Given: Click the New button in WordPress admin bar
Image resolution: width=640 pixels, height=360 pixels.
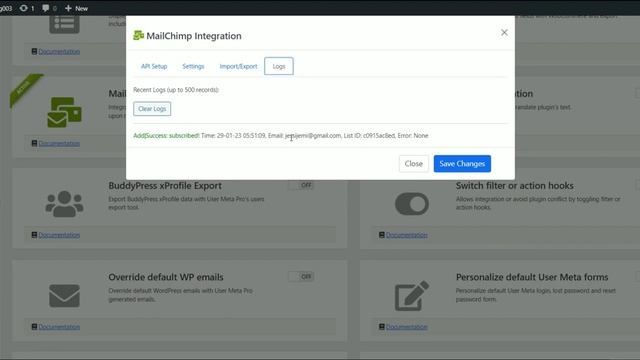Looking at the screenshot, I should pyautogui.click(x=76, y=8).
